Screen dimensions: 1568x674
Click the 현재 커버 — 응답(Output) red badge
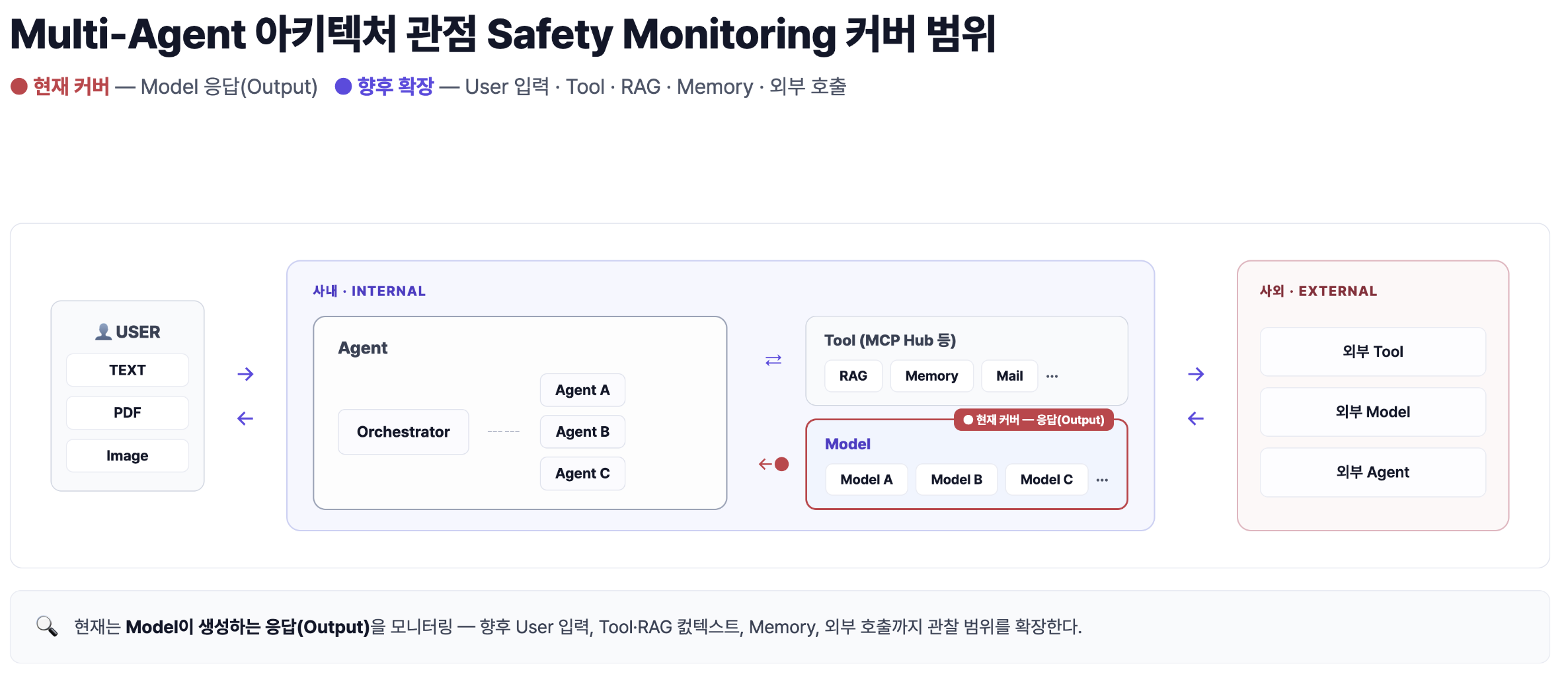(x=1034, y=420)
